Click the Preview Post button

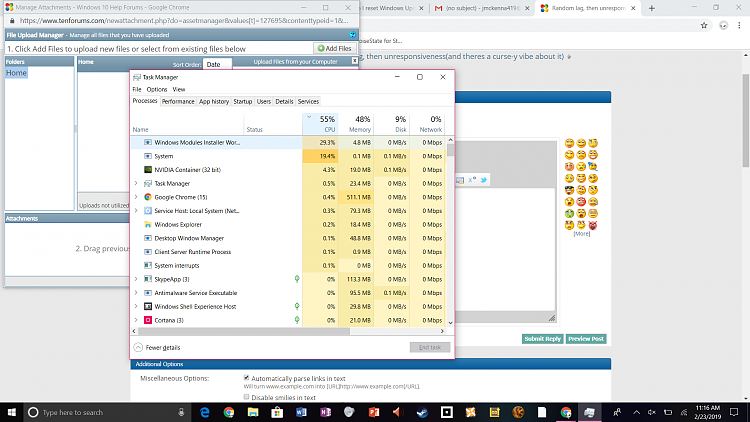pos(586,339)
